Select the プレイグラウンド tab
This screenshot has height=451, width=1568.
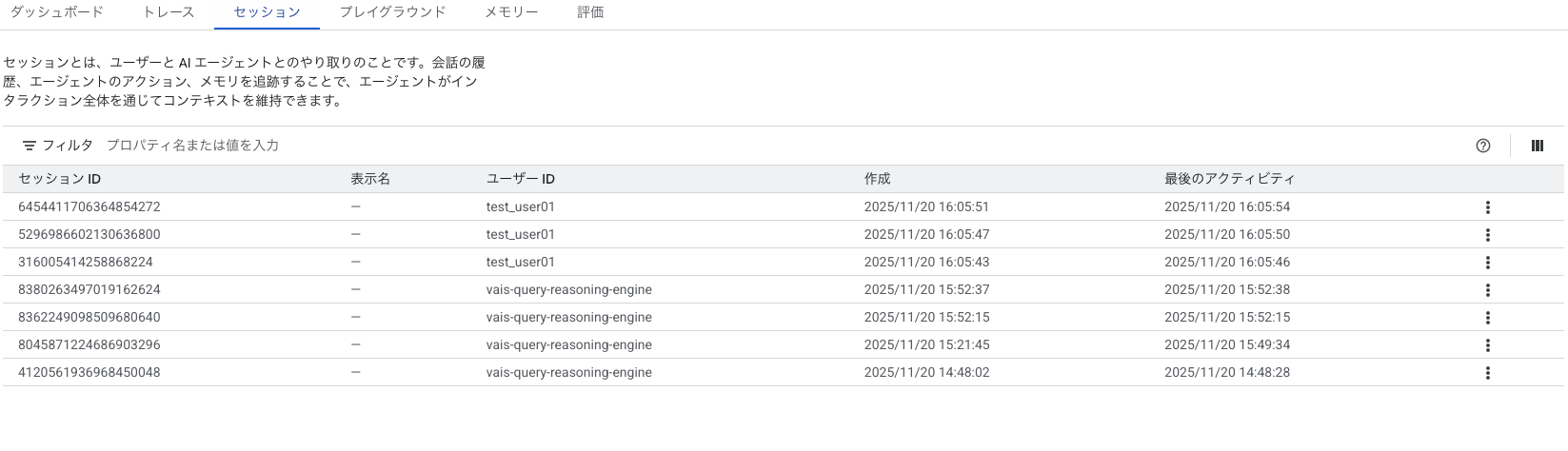[x=392, y=12]
